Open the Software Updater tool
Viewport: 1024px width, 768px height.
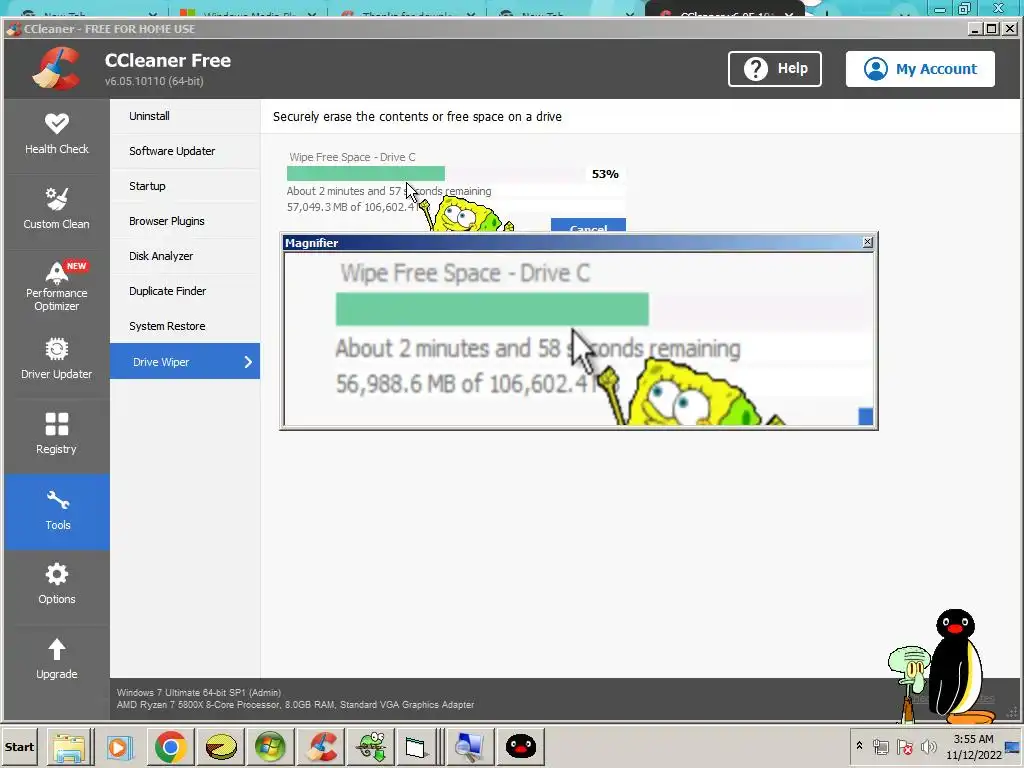tap(185, 151)
